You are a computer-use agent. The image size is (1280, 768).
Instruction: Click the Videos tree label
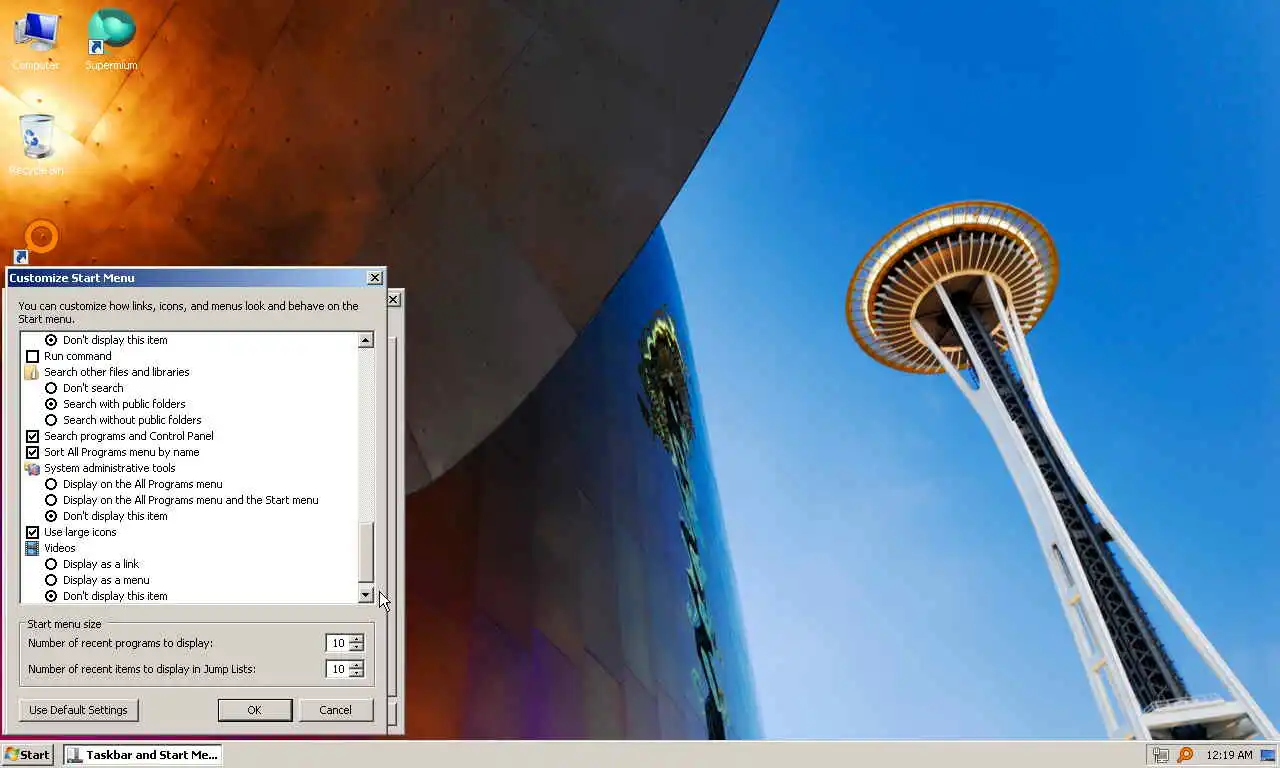tap(59, 548)
